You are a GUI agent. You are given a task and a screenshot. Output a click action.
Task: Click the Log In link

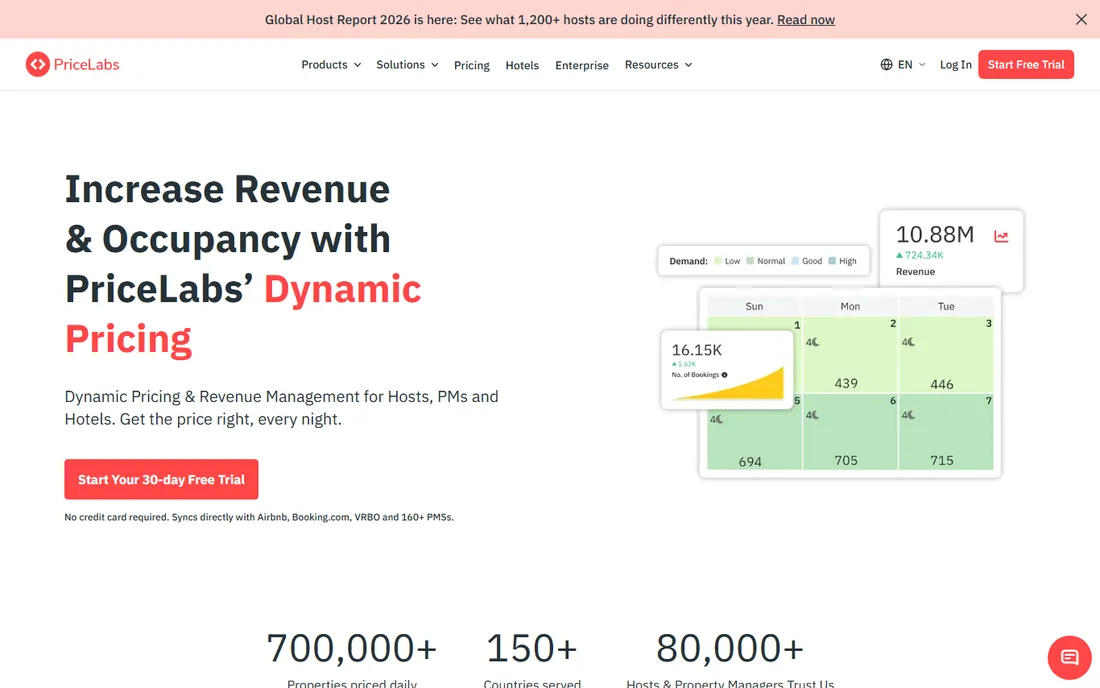955,65
